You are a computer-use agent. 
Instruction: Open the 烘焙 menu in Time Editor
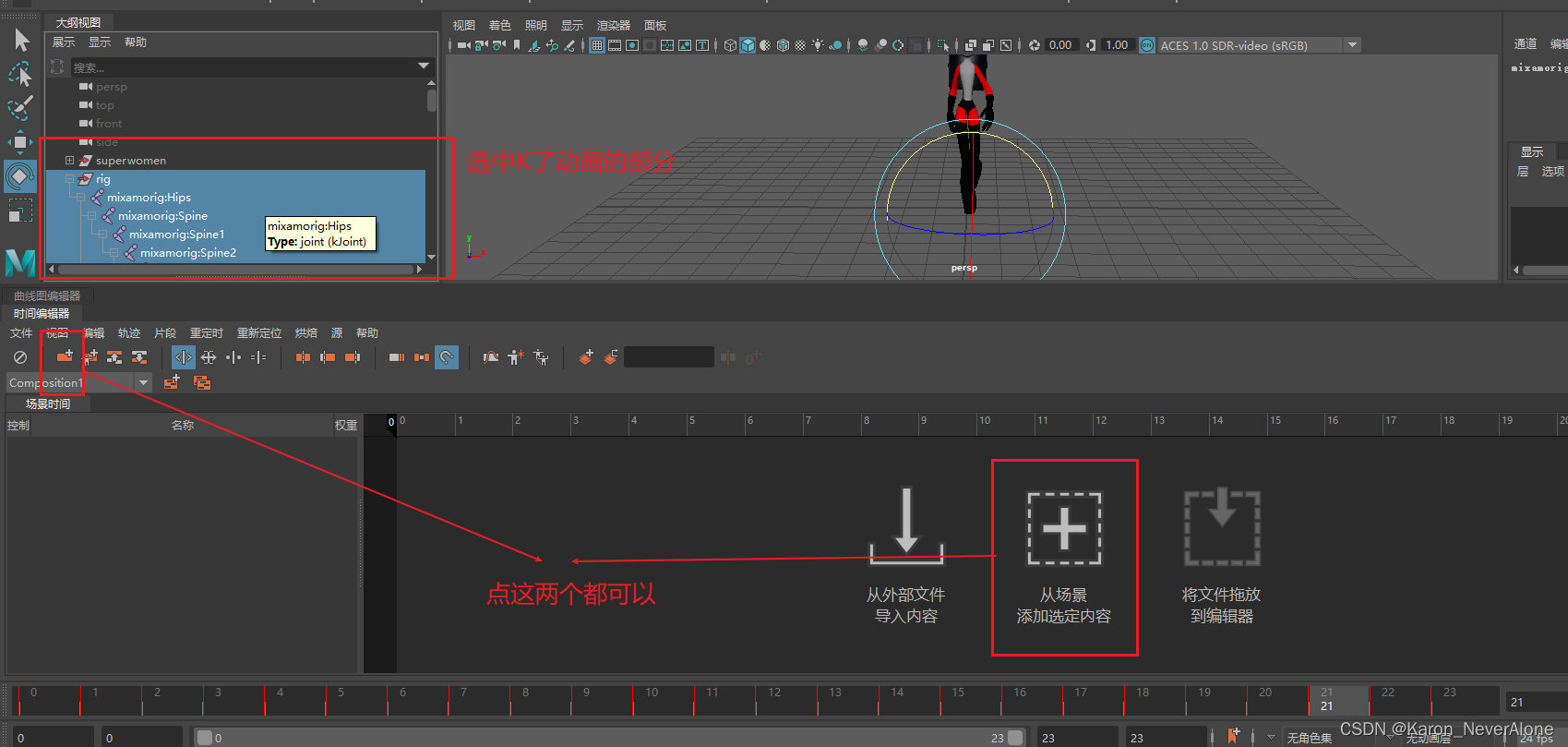[305, 333]
